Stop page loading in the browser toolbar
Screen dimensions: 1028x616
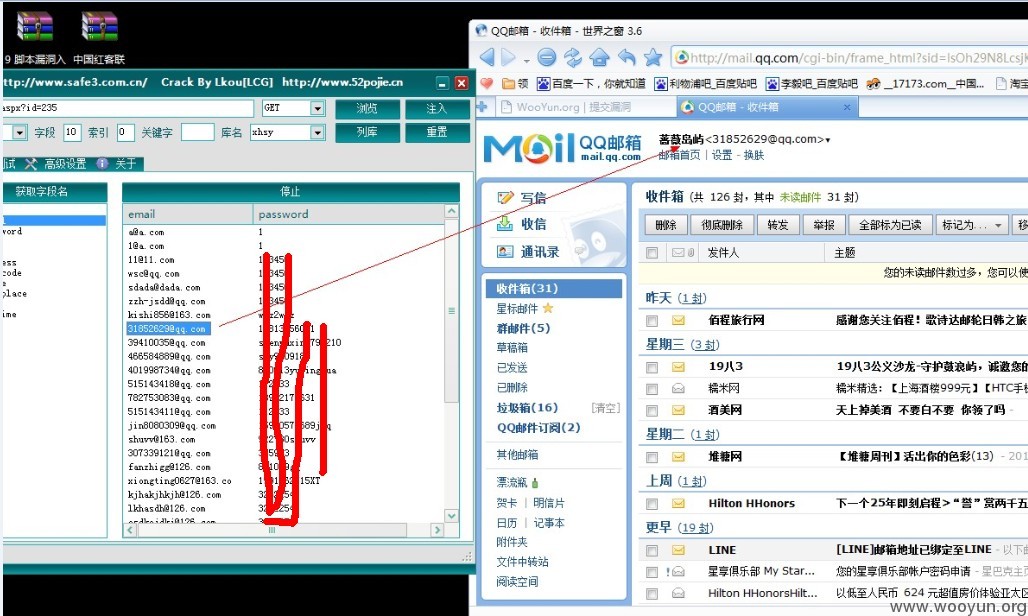pyautogui.click(x=547, y=58)
